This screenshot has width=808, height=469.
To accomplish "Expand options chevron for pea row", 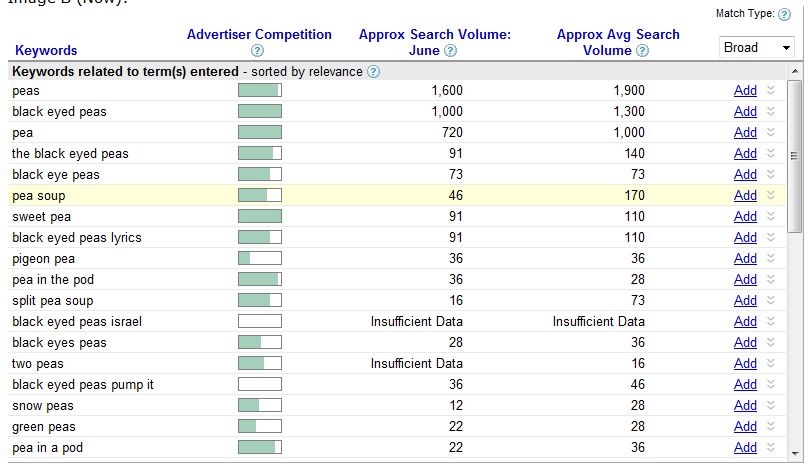I will point(770,132).
